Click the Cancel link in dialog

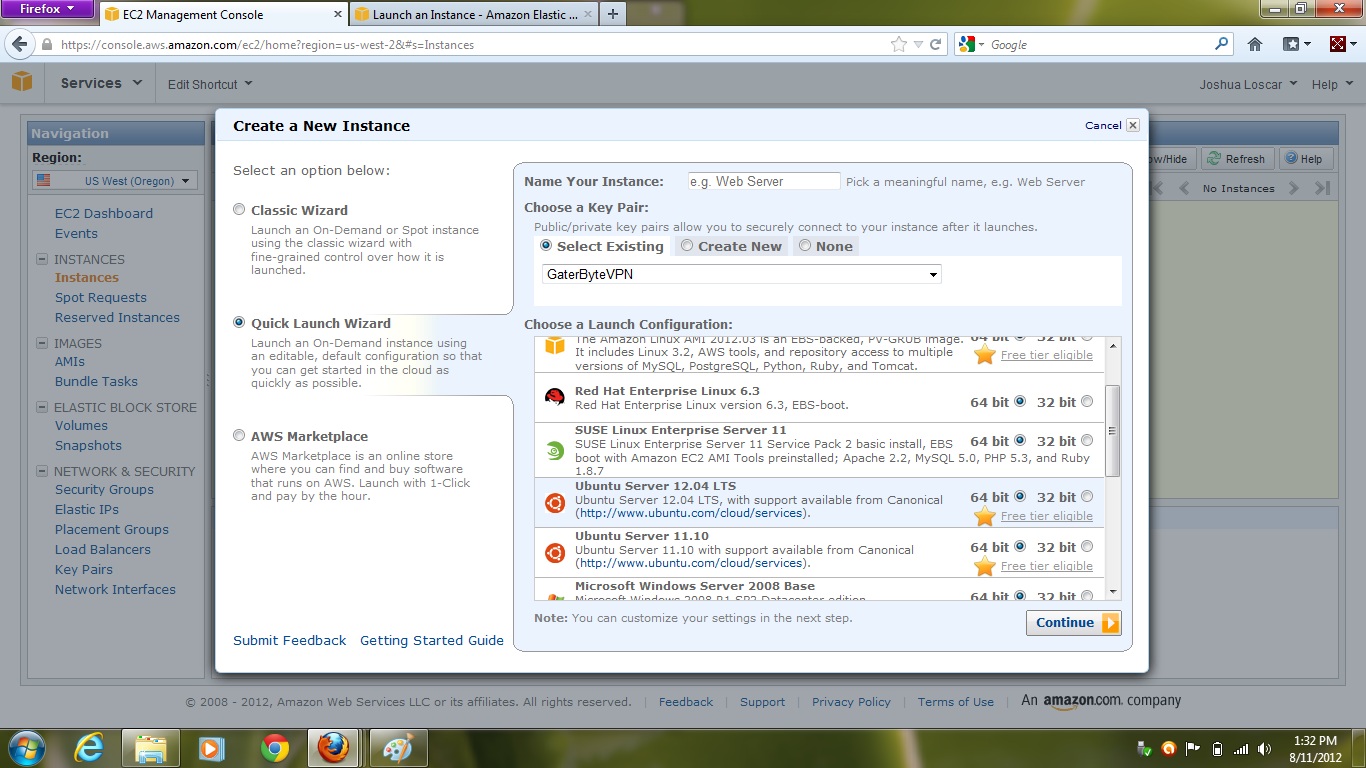1103,125
